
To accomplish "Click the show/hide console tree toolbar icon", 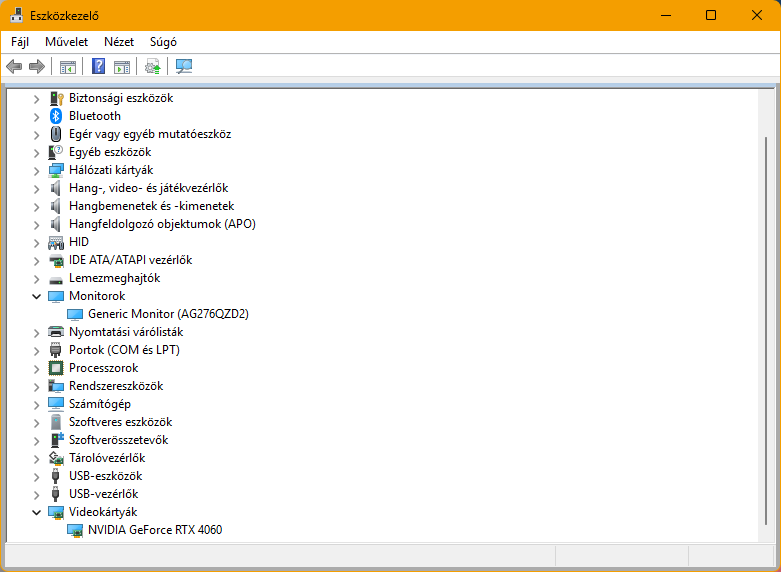I will 68,66.
